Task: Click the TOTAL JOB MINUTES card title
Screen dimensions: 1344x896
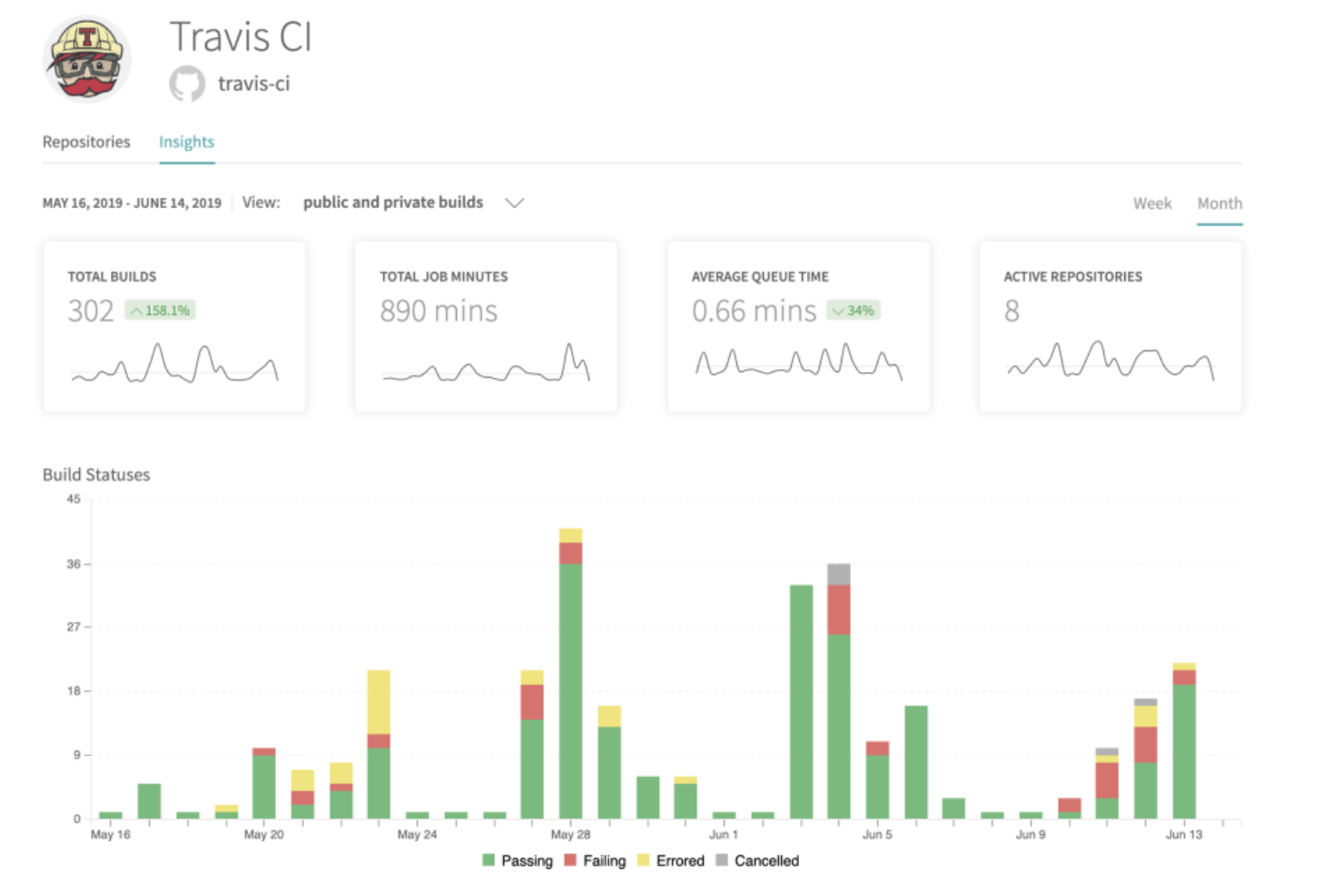Action: point(444,277)
